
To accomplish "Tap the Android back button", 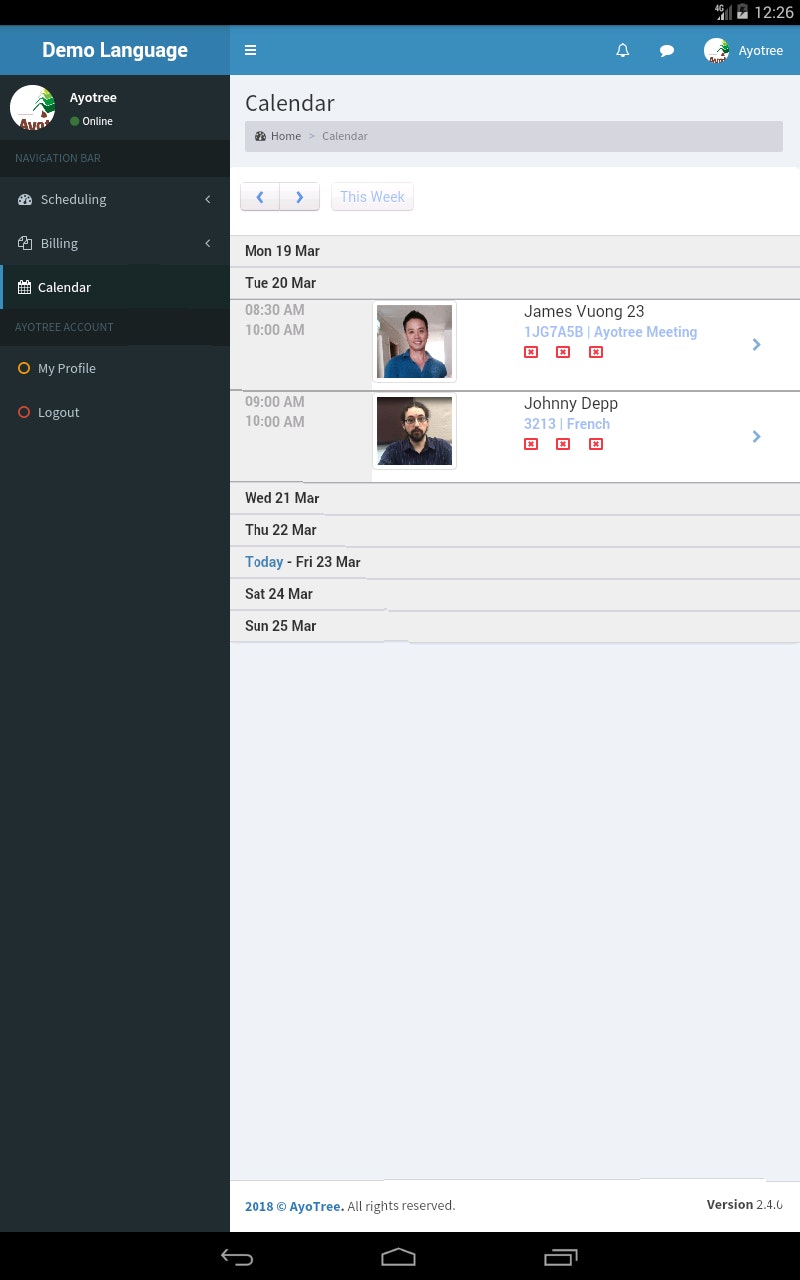I will coord(237,1257).
